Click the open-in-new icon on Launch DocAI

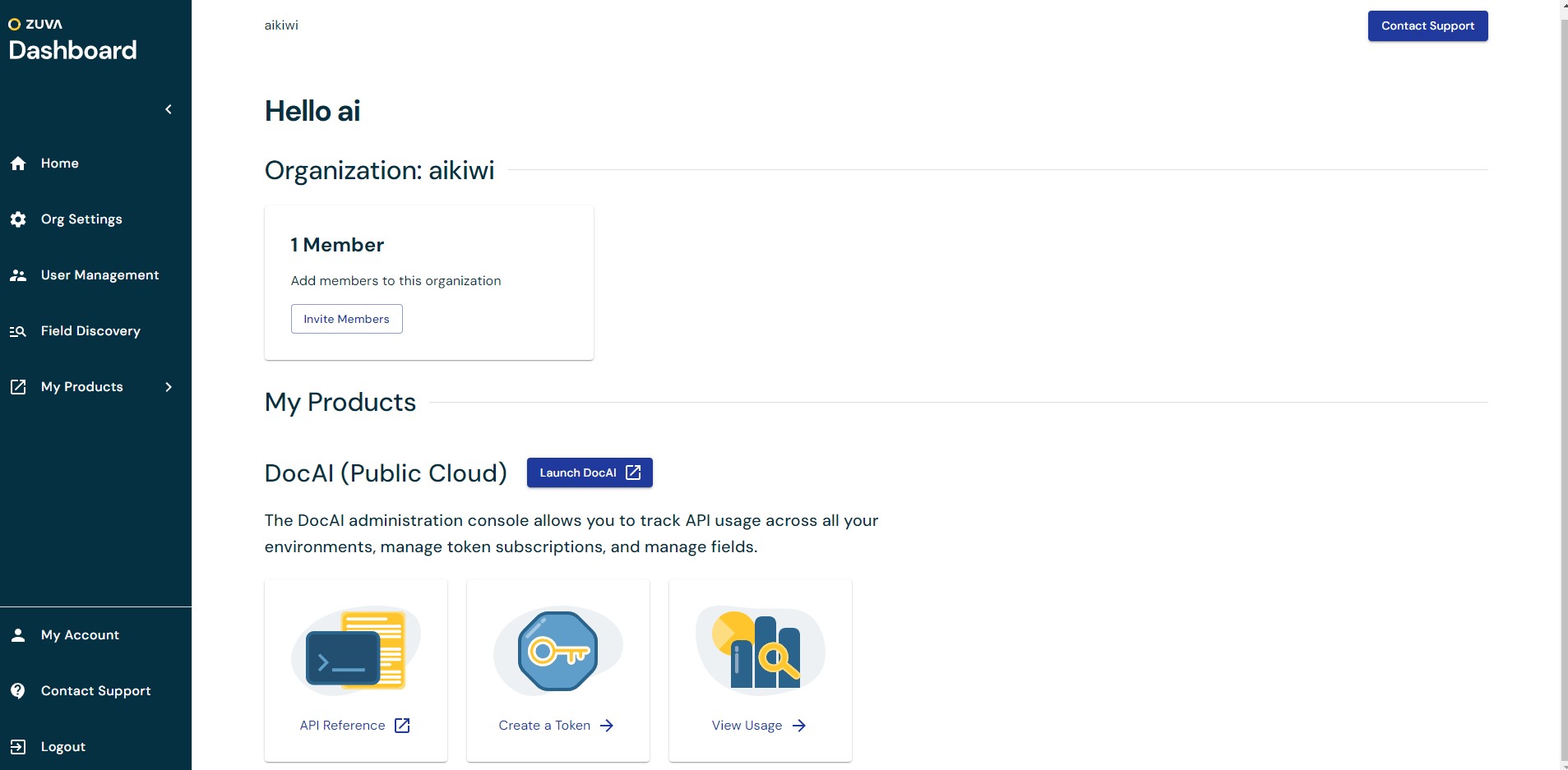click(633, 473)
